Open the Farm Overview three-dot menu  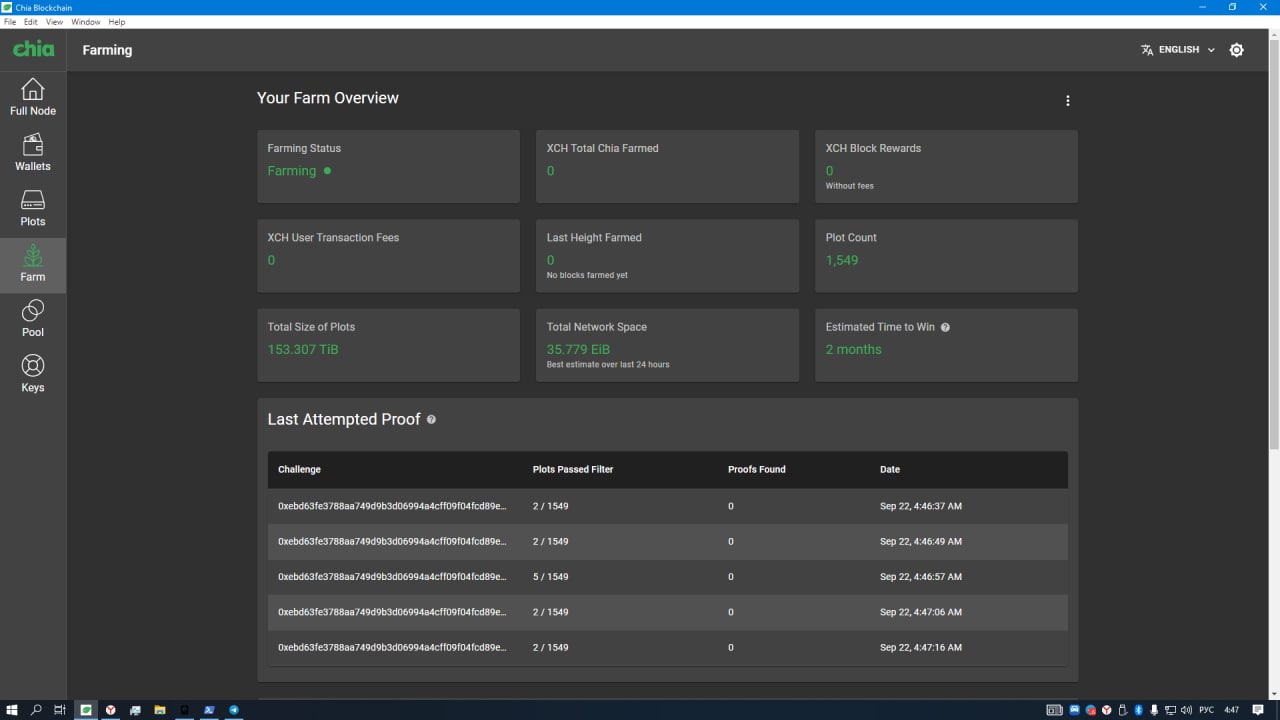point(1068,101)
